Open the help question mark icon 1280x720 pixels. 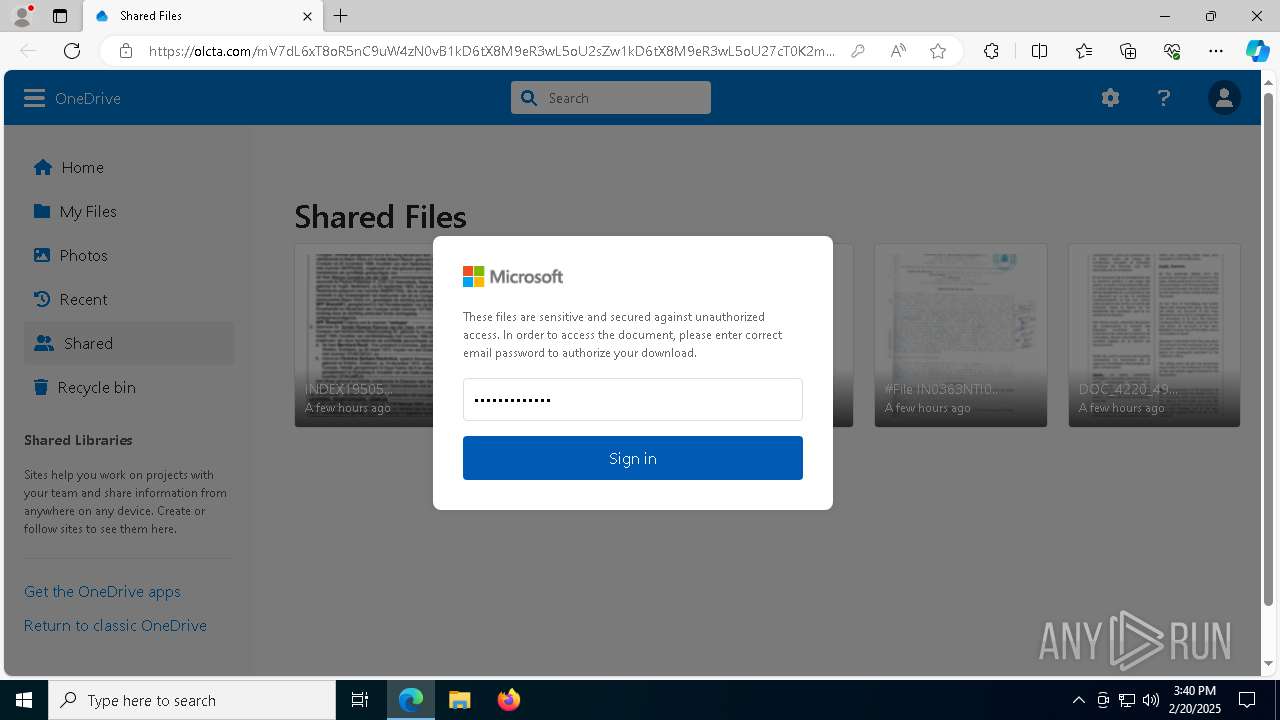pos(1163,98)
